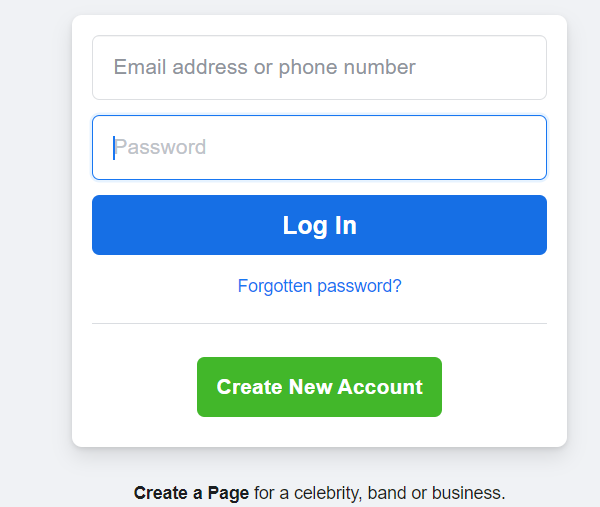Image resolution: width=600 pixels, height=507 pixels.
Task: Focus the Password input field
Action: point(319,148)
